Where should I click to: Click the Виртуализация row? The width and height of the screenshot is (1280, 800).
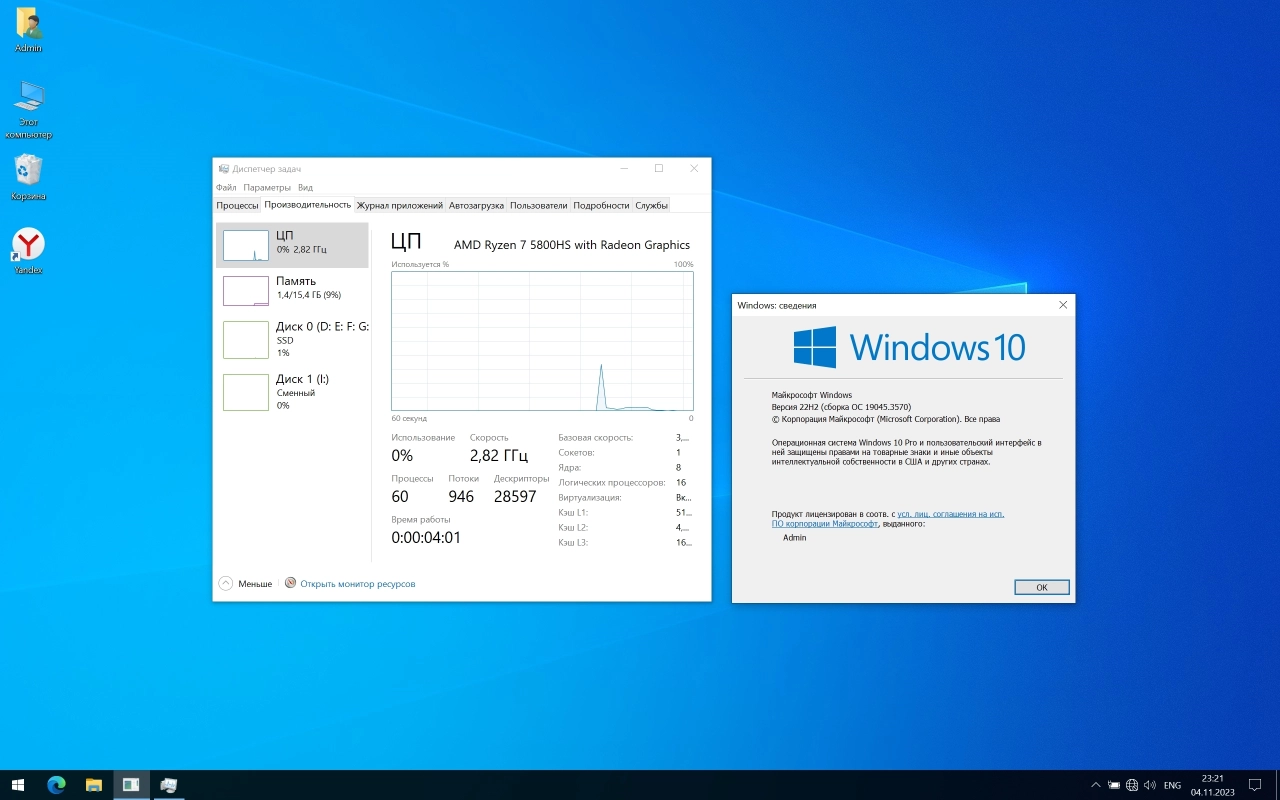[x=624, y=497]
